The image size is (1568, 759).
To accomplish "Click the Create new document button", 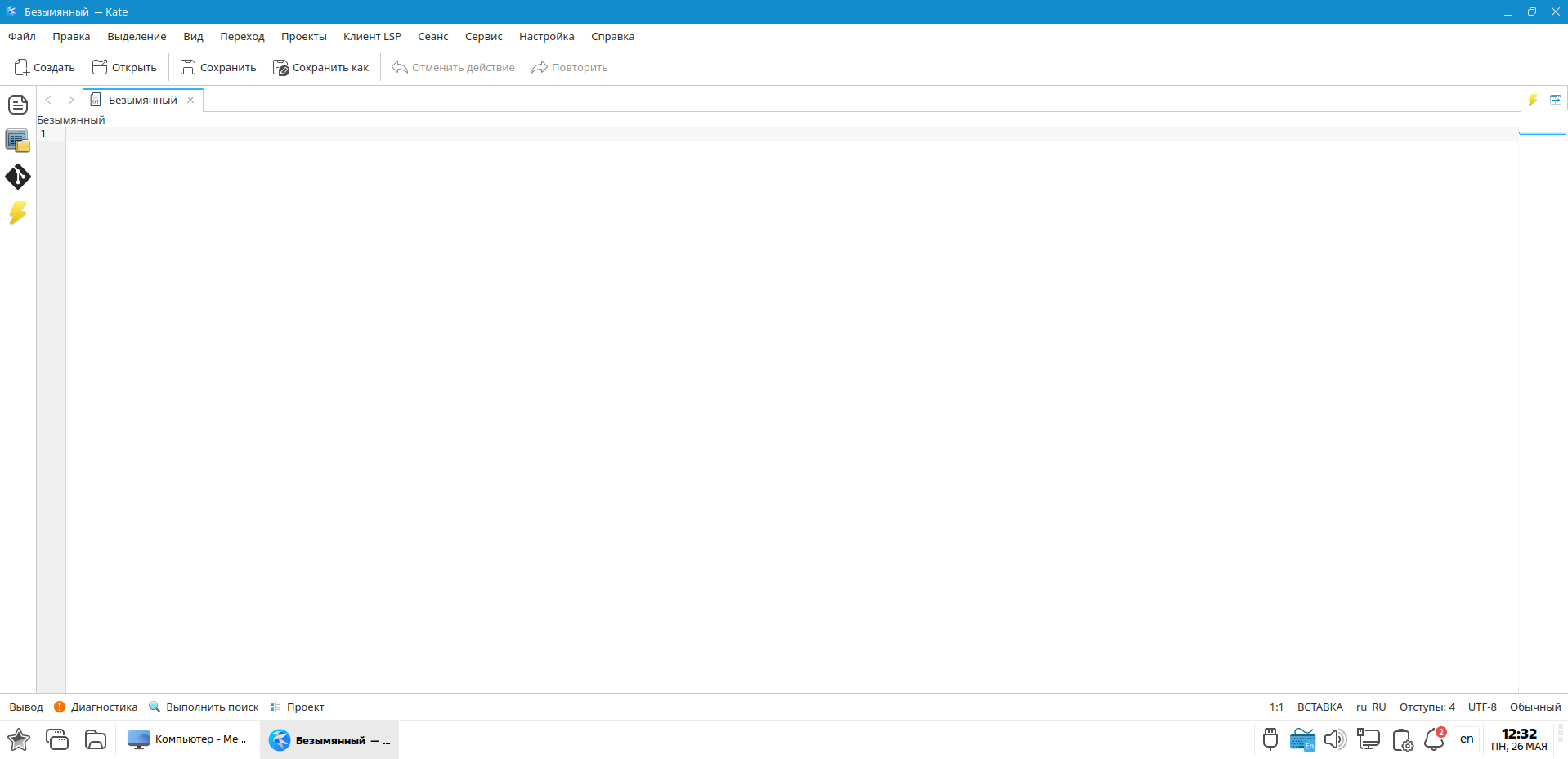I will tap(45, 68).
